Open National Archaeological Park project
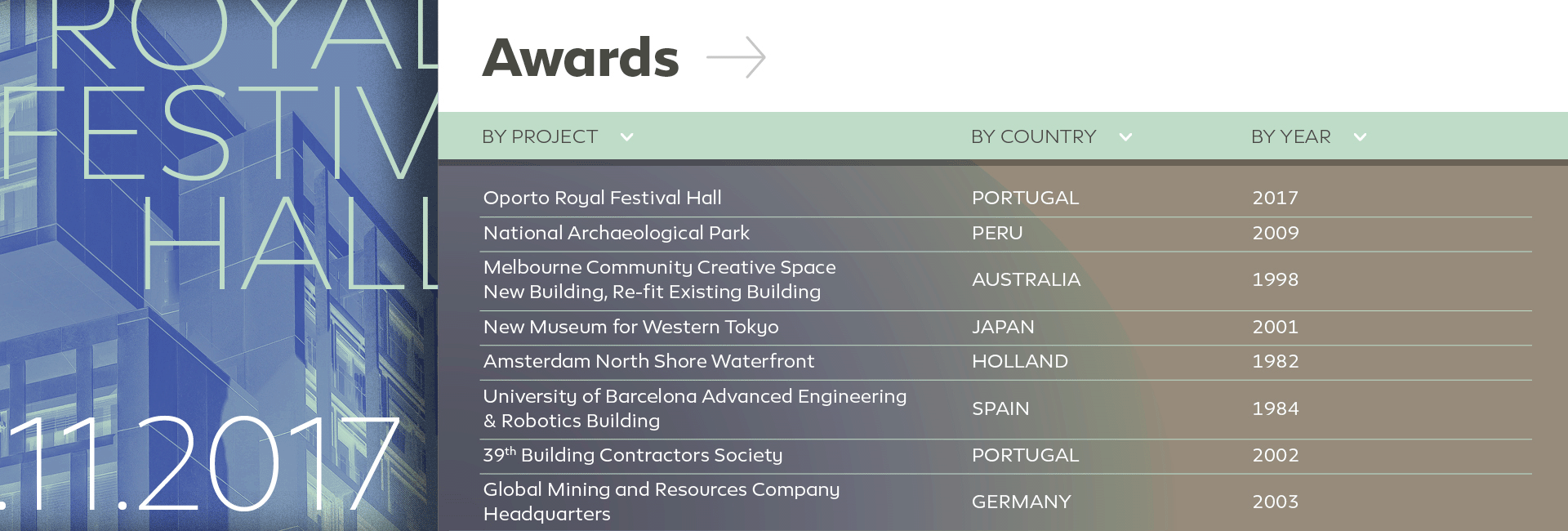1568x531 pixels. (x=616, y=233)
